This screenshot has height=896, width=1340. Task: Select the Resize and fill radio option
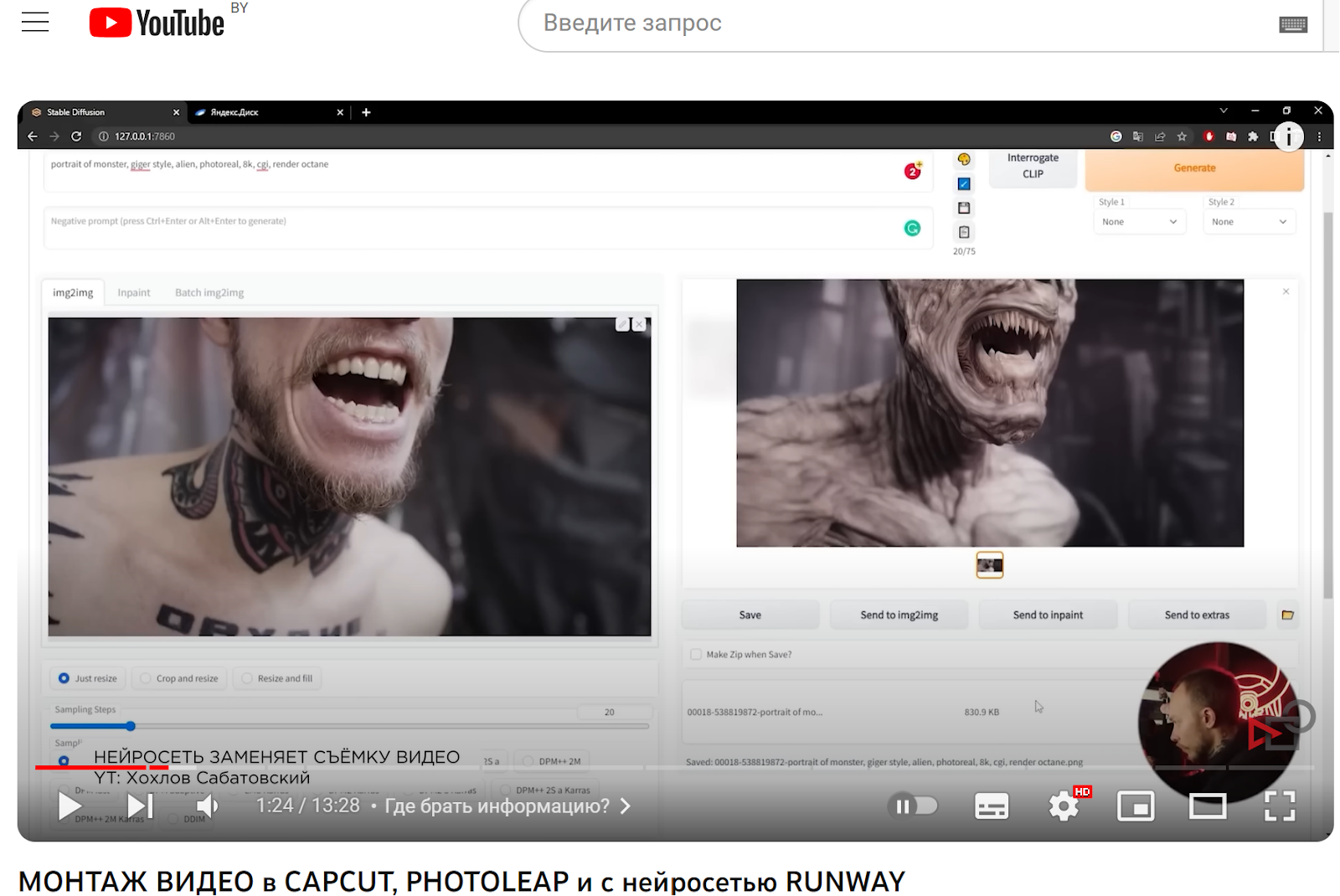tap(277, 678)
